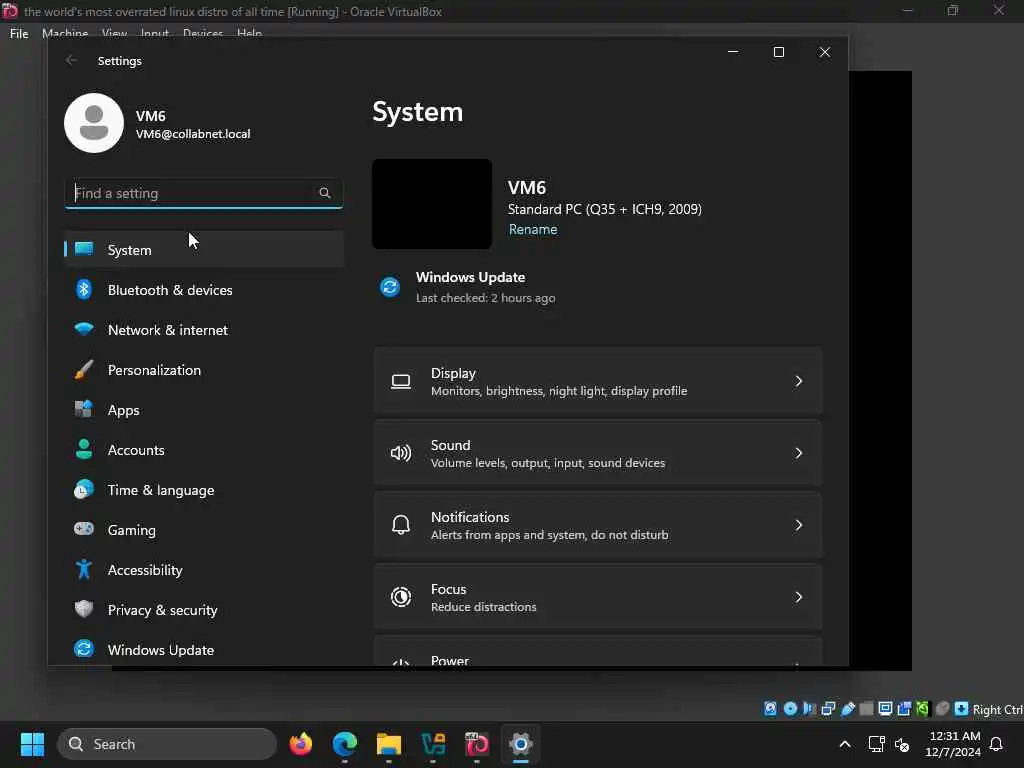The image size is (1024, 768).
Task: Open the VirtualBox View menu
Action: (114, 33)
